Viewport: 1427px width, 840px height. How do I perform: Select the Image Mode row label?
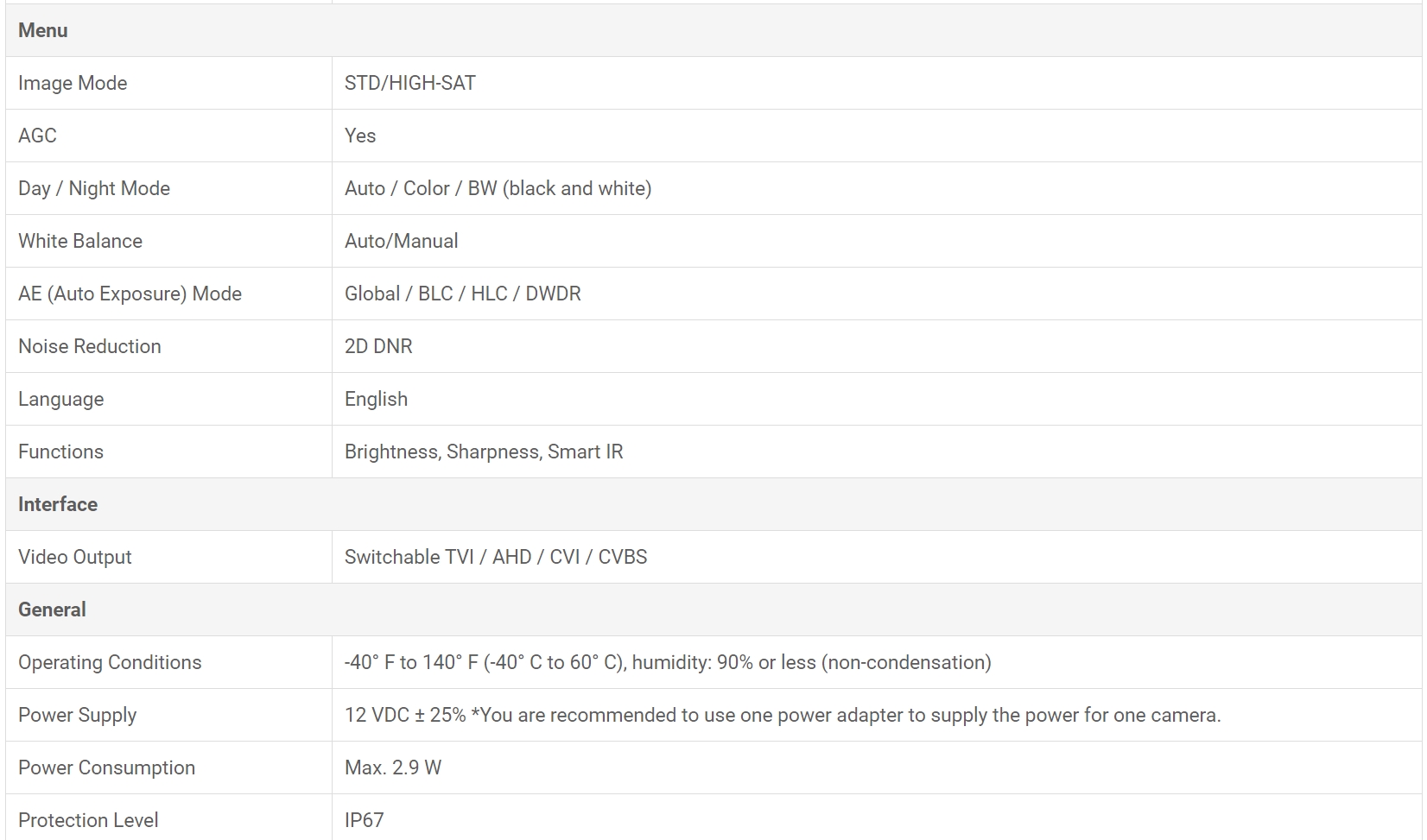point(73,83)
